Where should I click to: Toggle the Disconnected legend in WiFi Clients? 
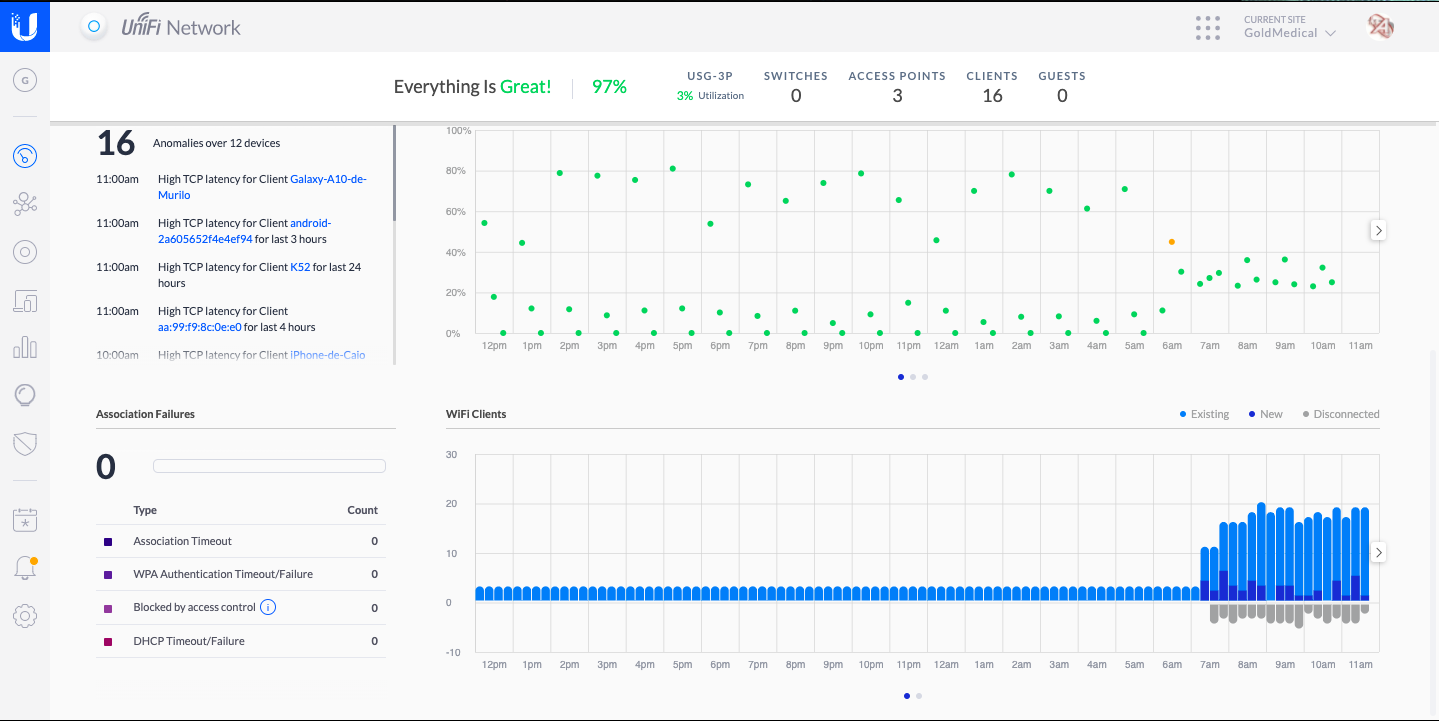[x=1340, y=414]
